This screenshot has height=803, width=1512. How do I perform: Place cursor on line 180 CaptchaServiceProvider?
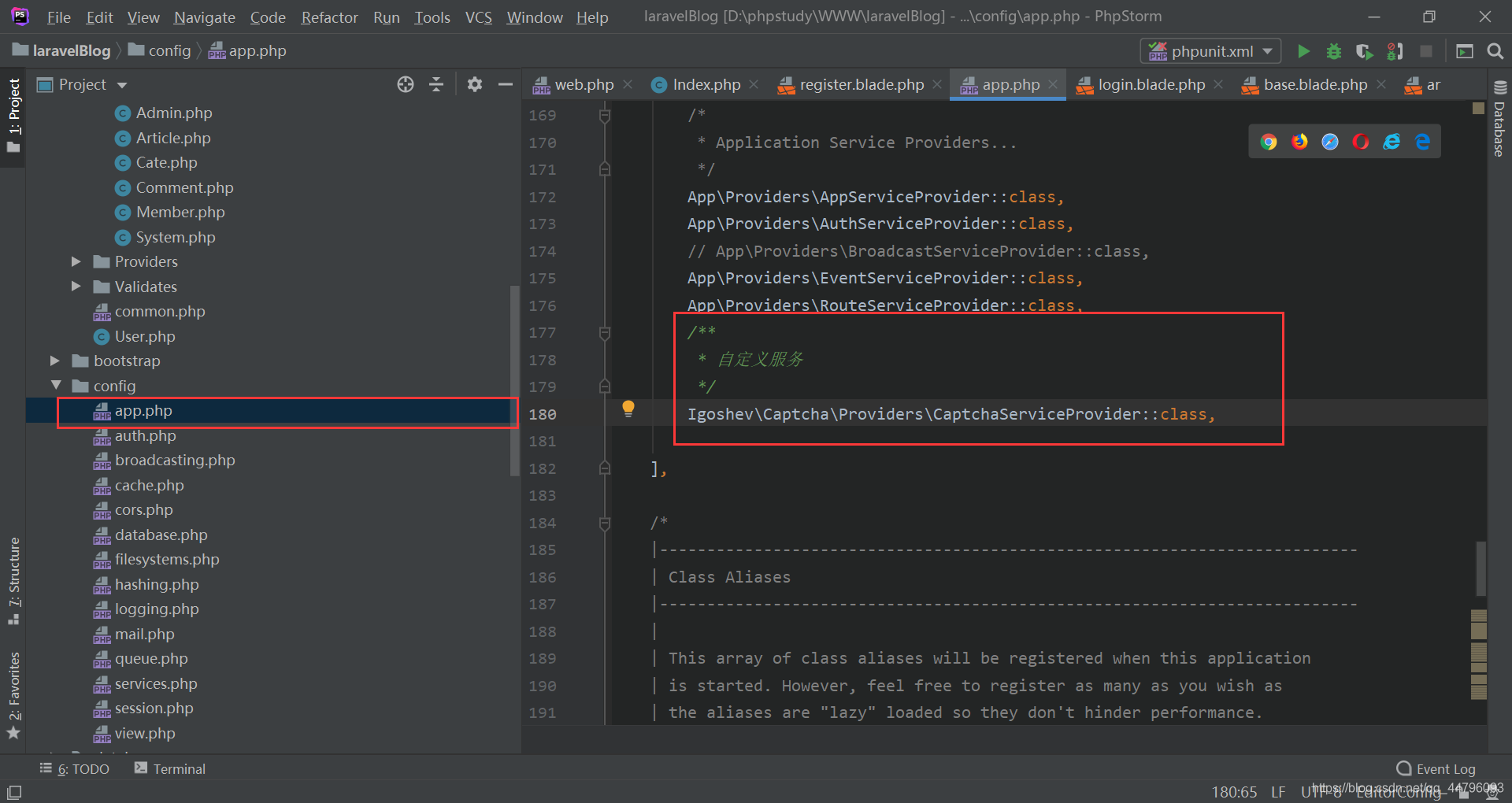(1037, 414)
